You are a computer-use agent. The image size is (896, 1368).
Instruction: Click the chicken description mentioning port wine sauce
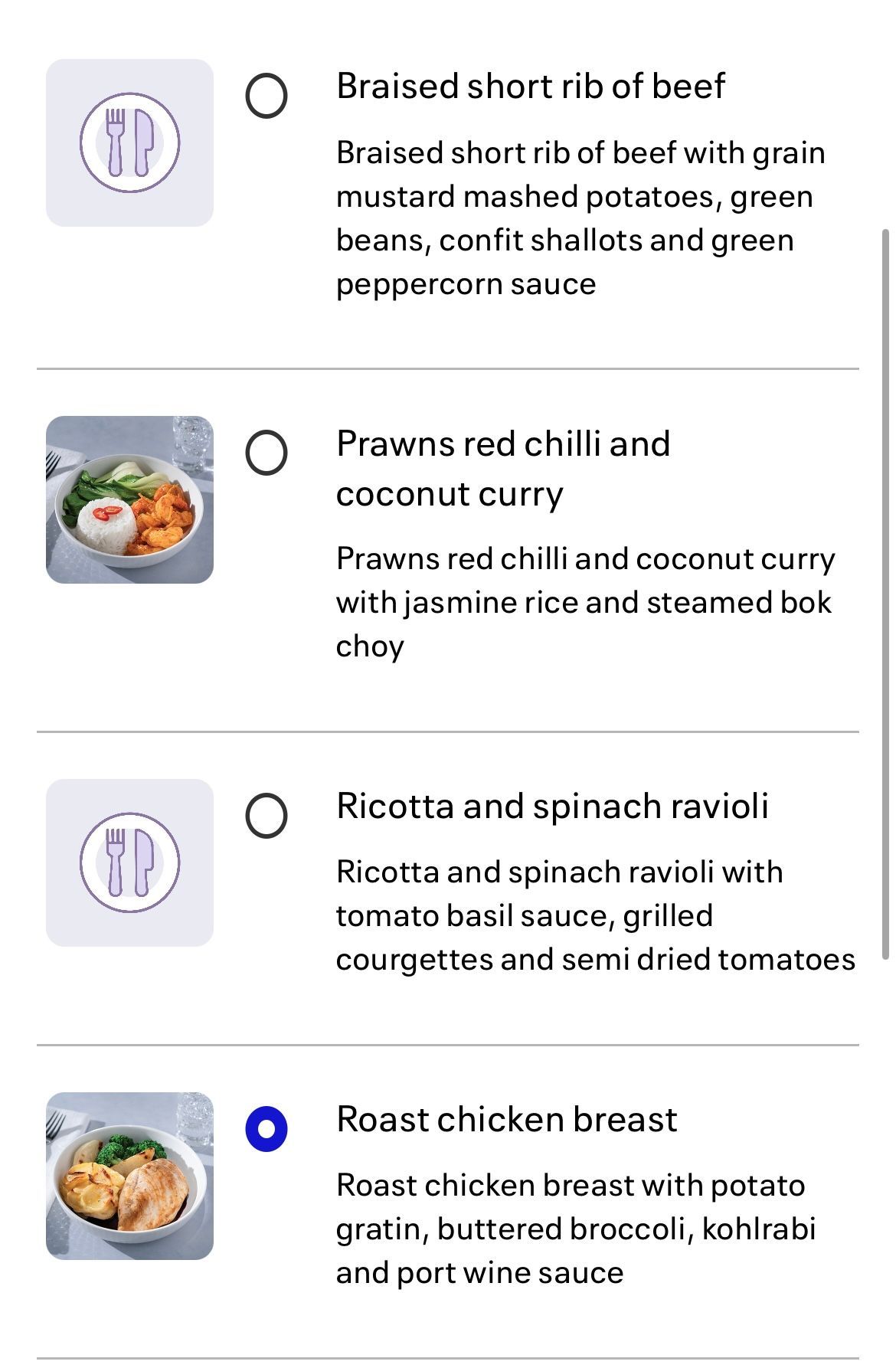(575, 1229)
